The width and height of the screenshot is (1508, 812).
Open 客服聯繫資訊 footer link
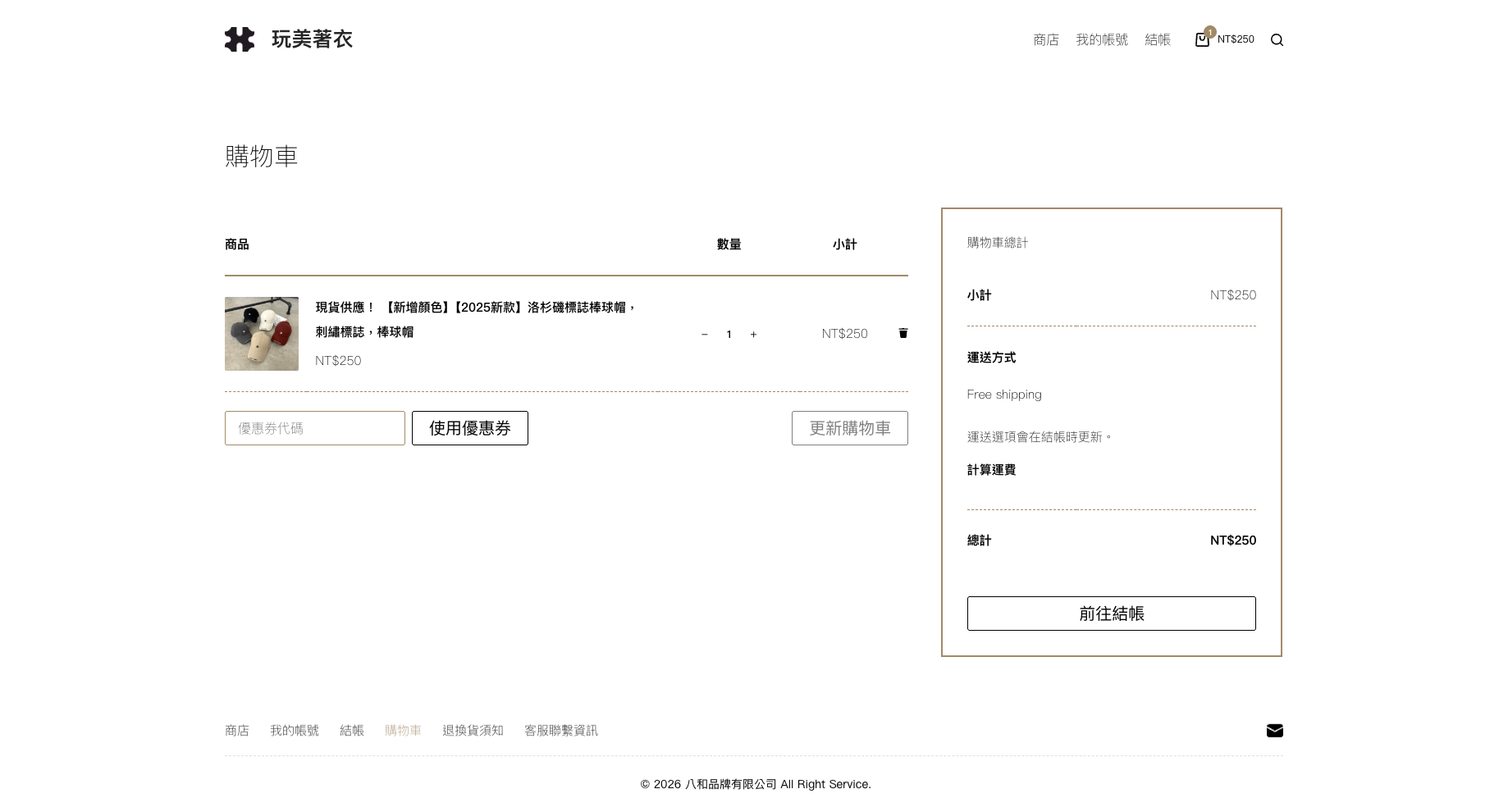pos(561,731)
